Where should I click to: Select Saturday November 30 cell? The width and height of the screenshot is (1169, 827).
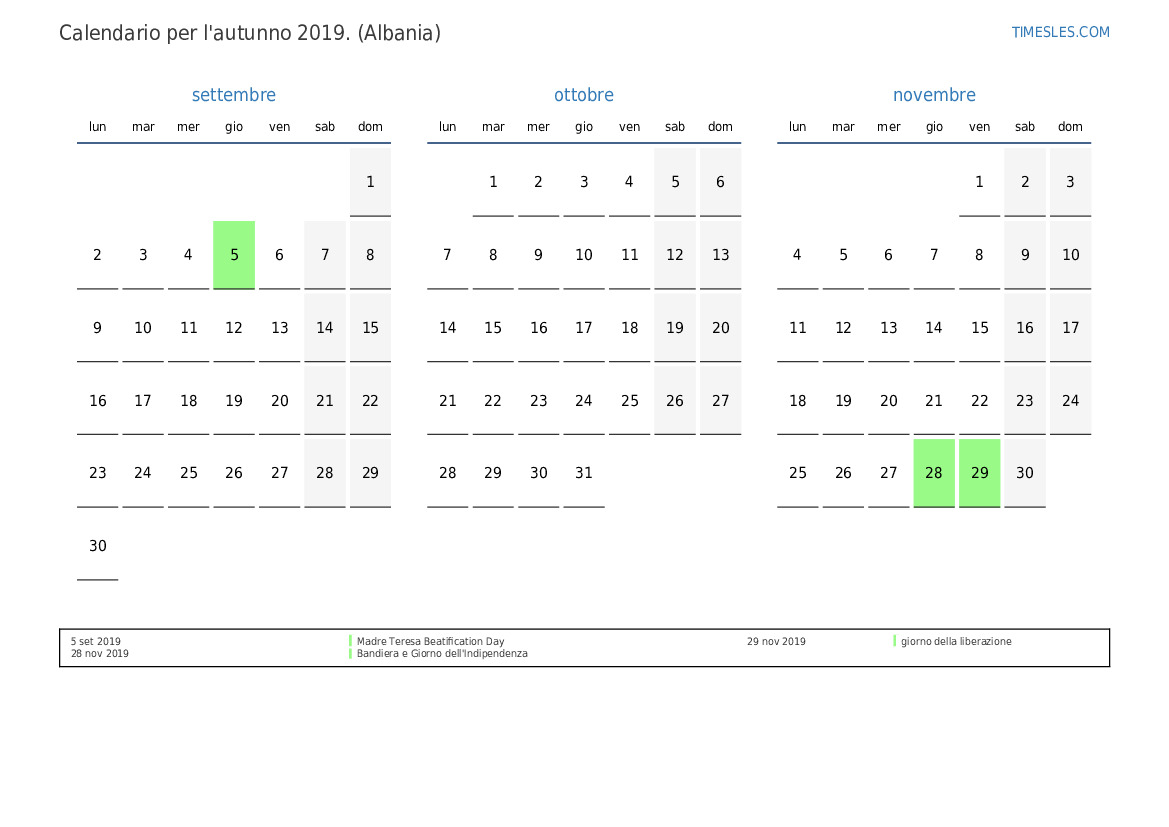1025,473
